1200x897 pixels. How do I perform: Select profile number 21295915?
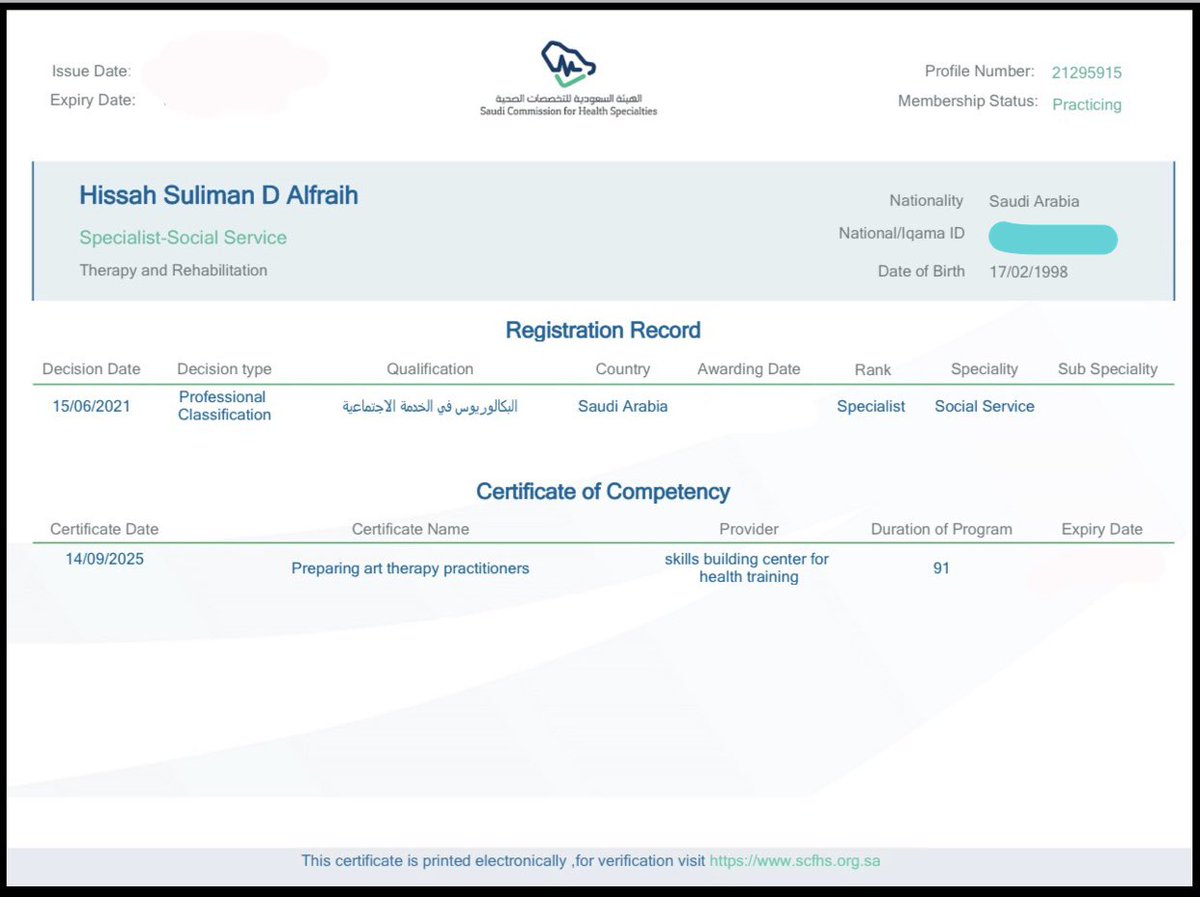(1087, 72)
